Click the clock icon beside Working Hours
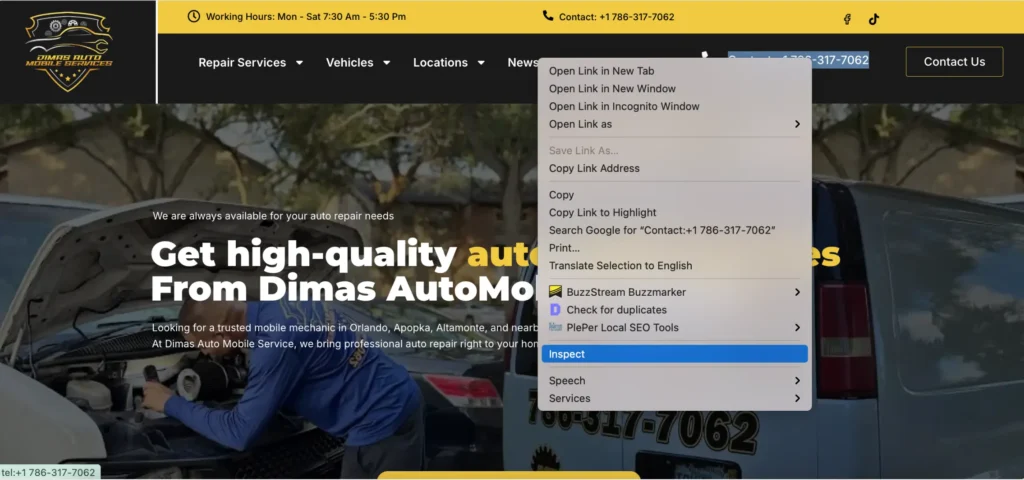This screenshot has width=1024, height=480. (193, 16)
